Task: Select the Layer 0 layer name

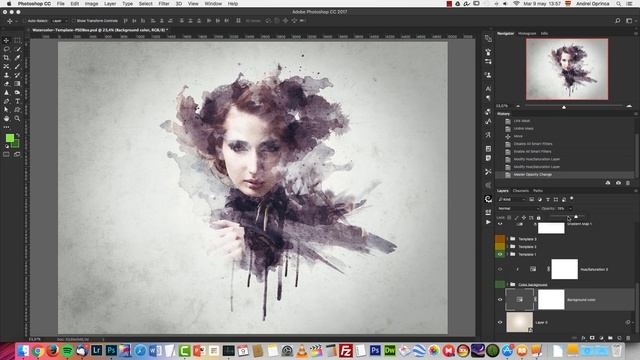Action: (x=541, y=322)
